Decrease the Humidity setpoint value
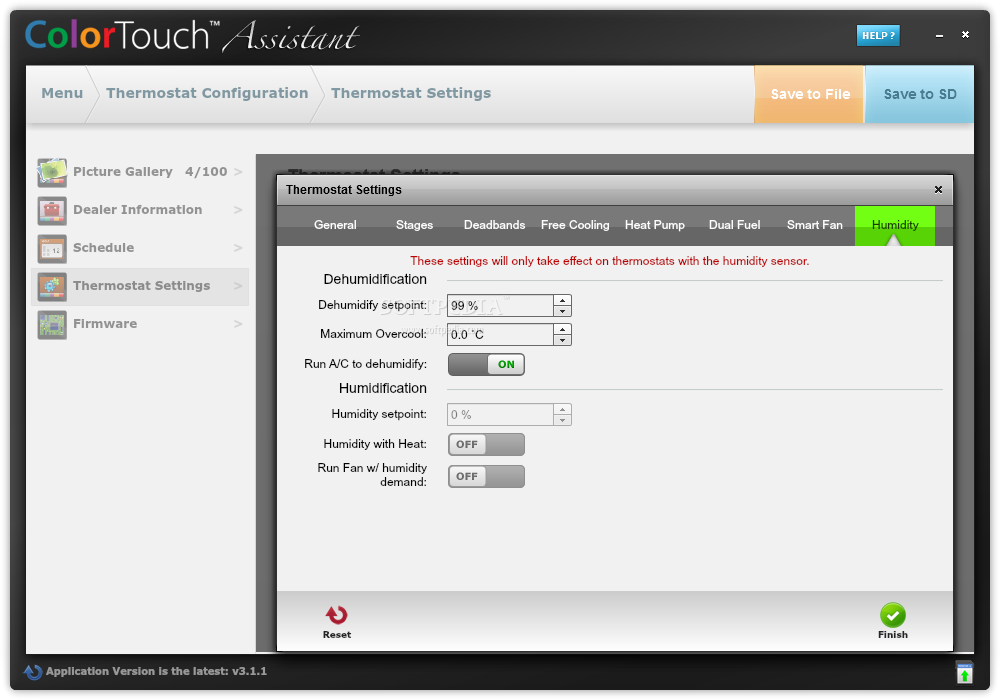 click(562, 420)
